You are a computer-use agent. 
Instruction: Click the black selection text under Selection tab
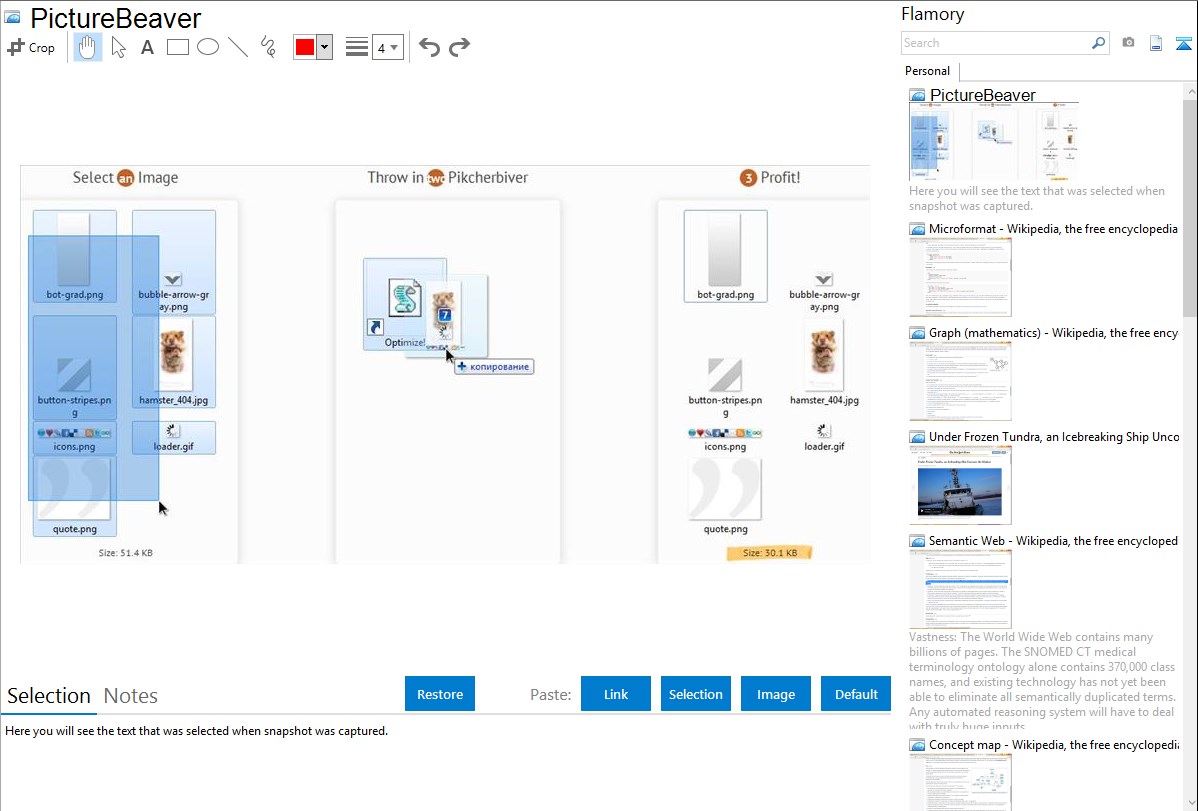click(x=196, y=732)
